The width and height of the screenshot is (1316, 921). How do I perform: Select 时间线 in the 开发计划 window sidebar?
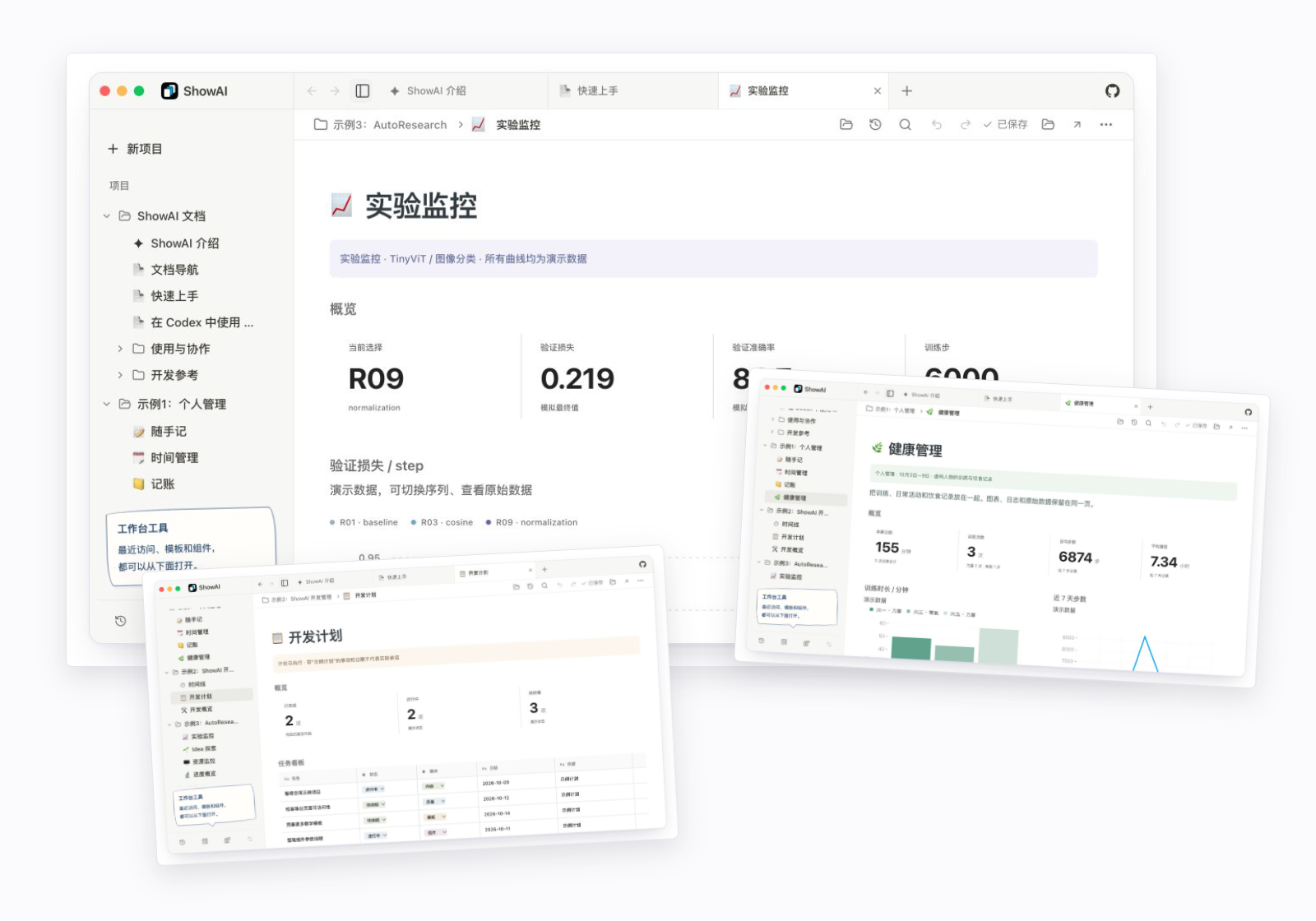pyautogui.click(x=192, y=684)
